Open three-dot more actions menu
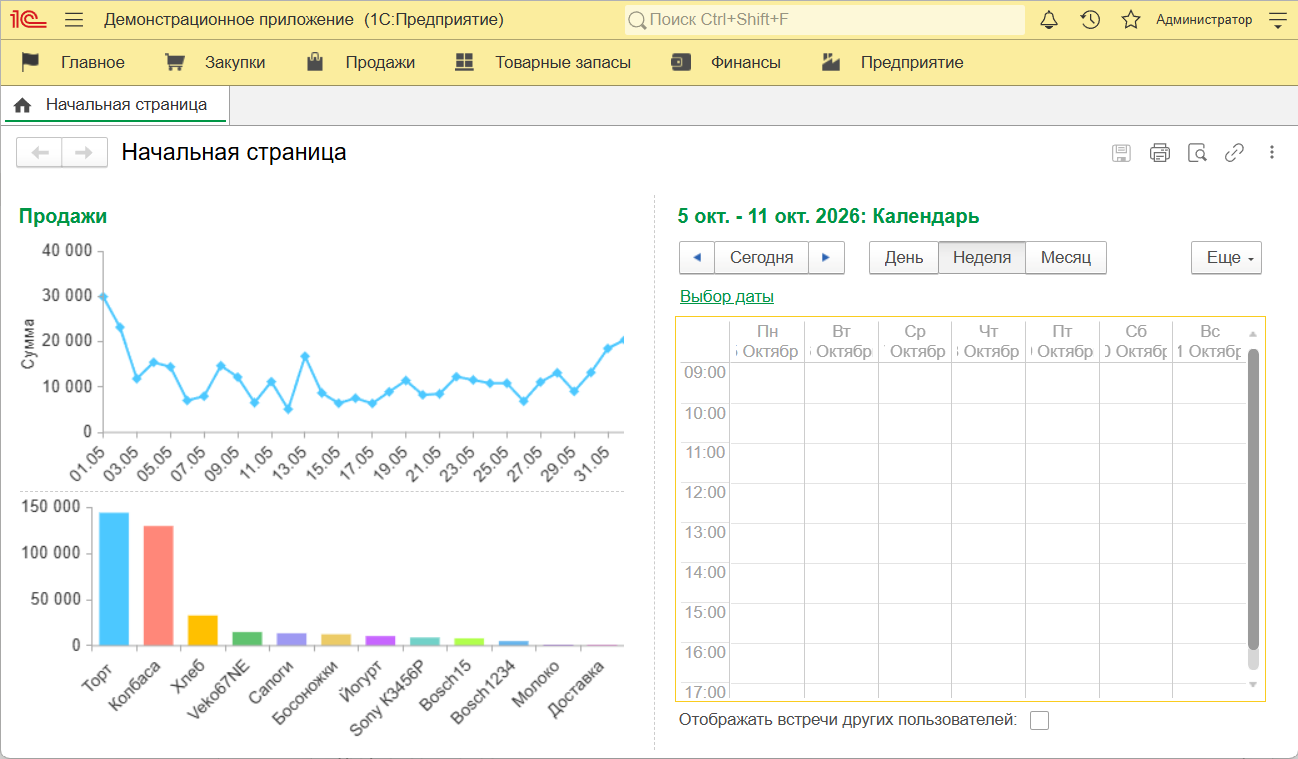 (x=1272, y=153)
